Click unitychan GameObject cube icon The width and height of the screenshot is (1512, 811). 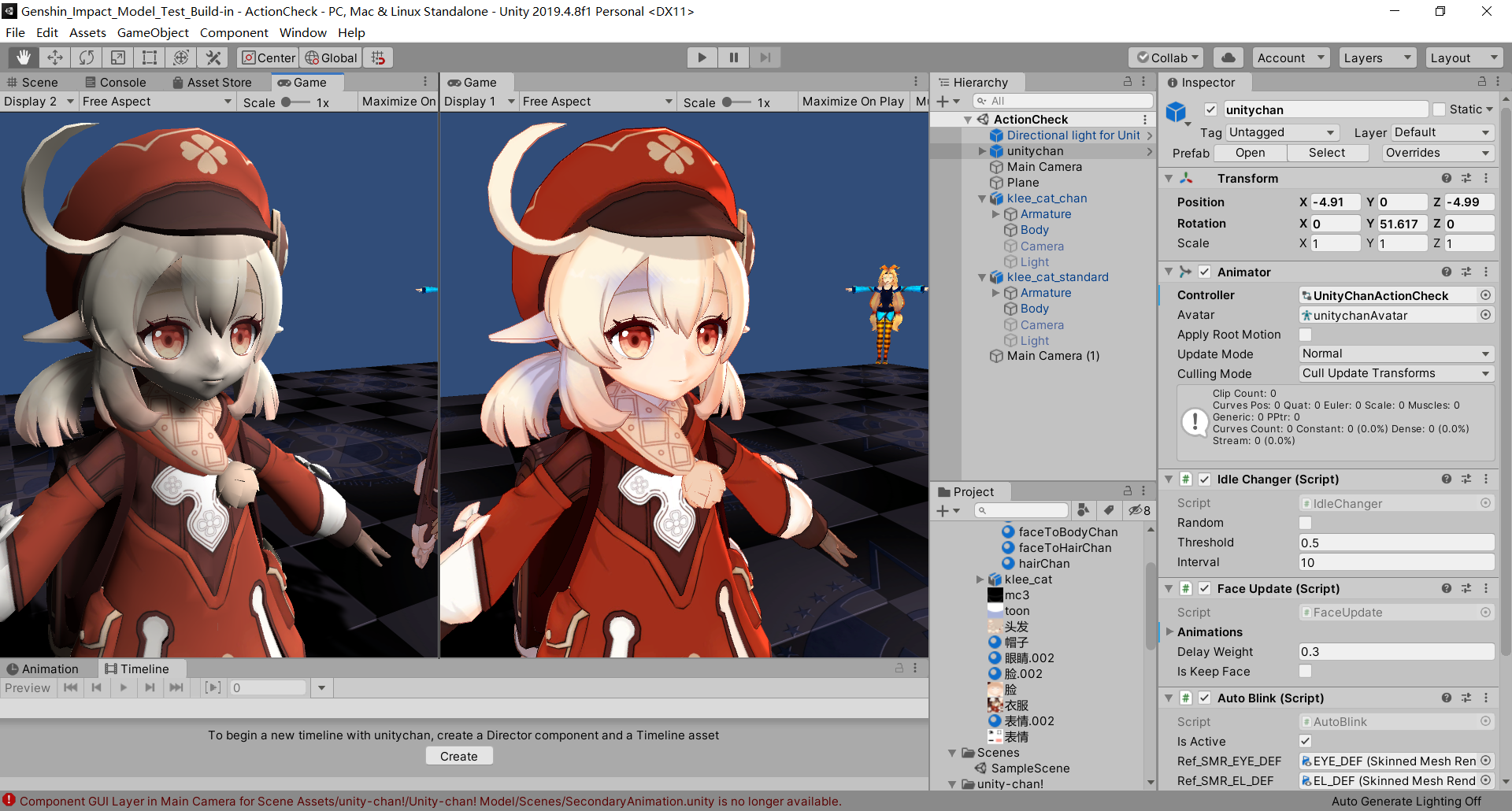pos(1177,113)
